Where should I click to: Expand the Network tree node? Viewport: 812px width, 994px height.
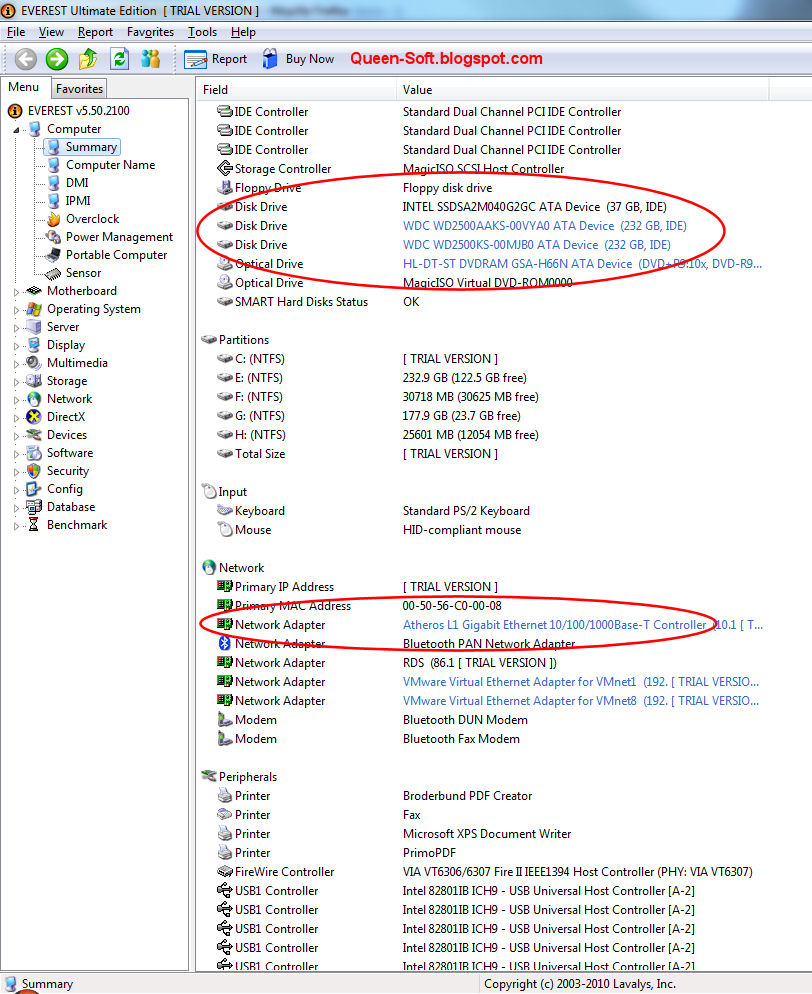[16, 401]
